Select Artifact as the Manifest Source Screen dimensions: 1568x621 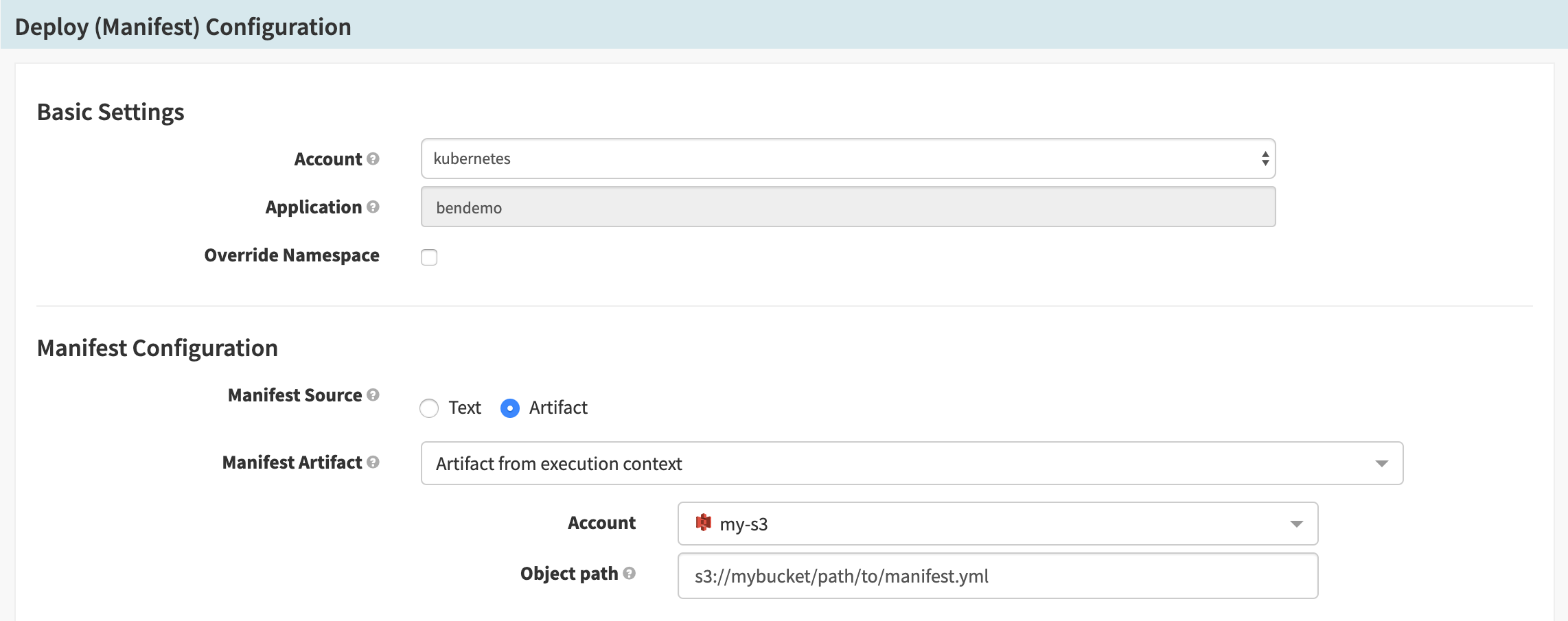pos(509,408)
